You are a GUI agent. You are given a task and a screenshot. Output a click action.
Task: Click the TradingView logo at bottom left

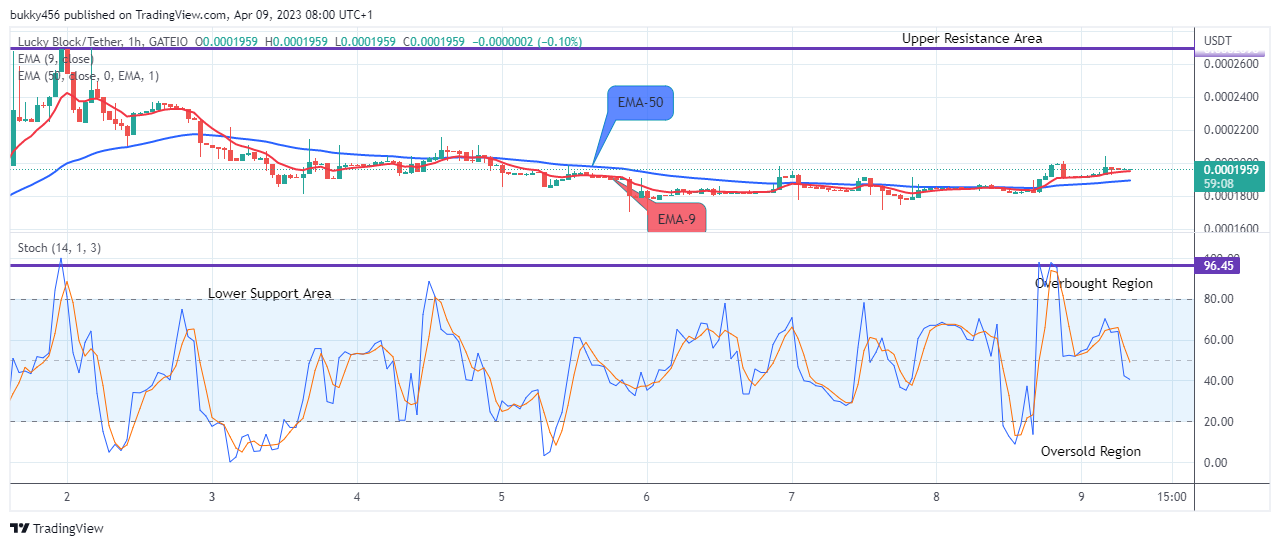pyautogui.click(x=56, y=528)
